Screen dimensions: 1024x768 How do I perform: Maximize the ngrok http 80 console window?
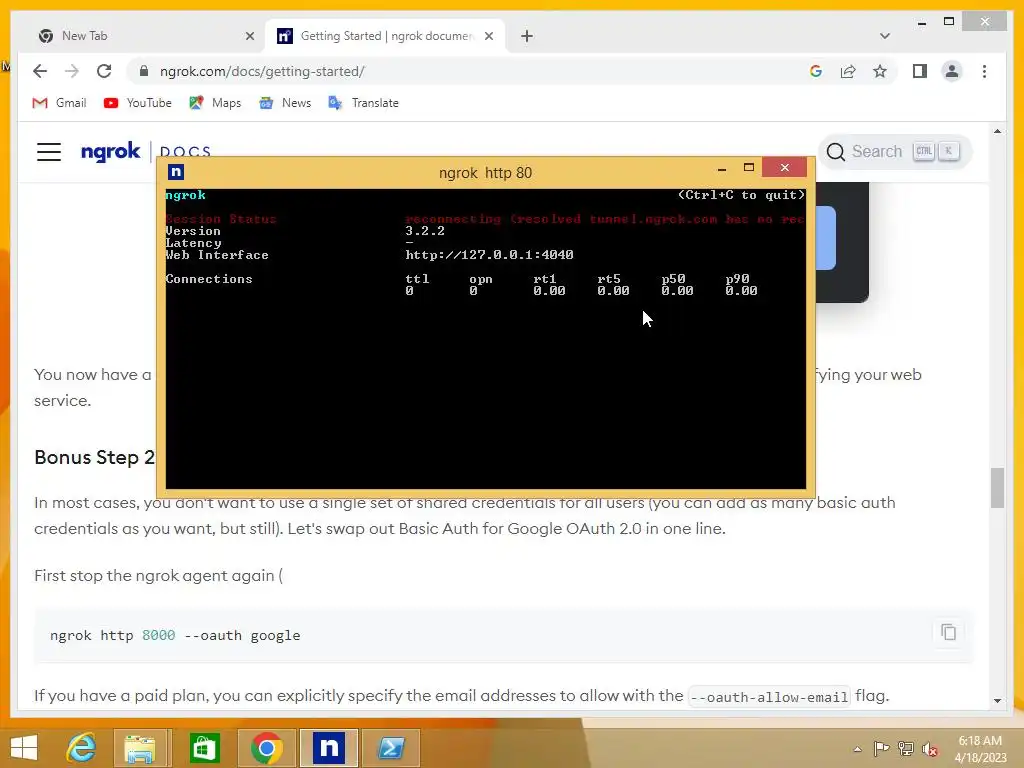click(x=749, y=168)
